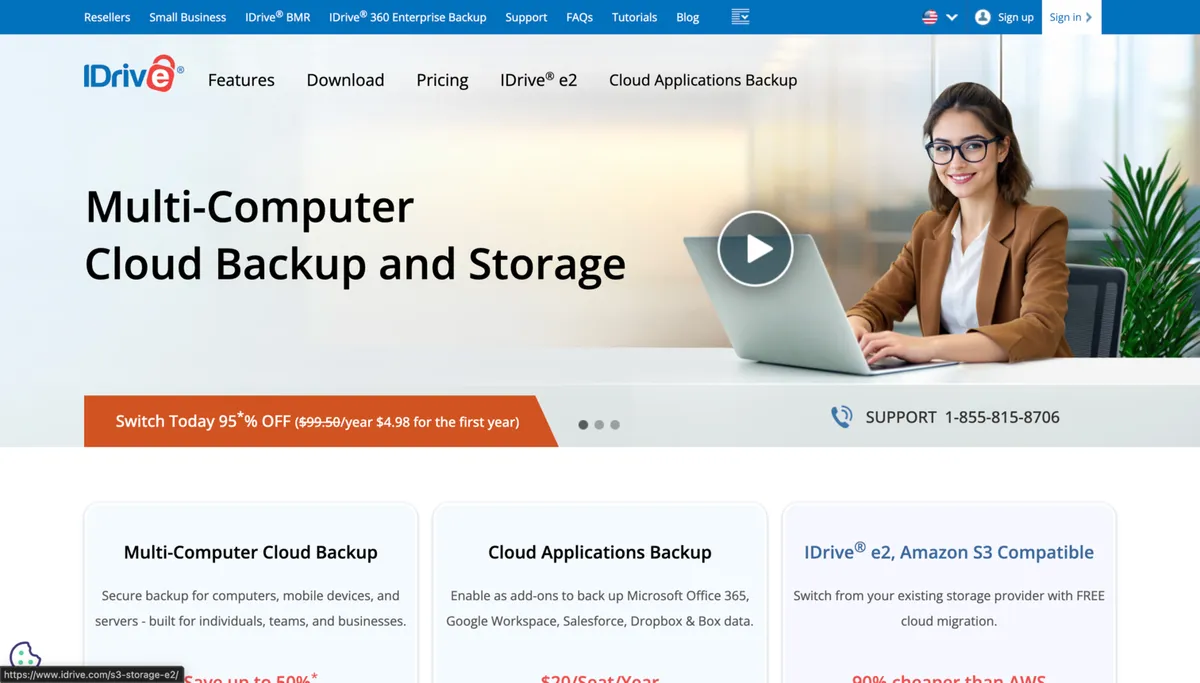This screenshot has width=1200, height=683.
Task: Open IDrive e2 navigation item
Action: pos(538,80)
